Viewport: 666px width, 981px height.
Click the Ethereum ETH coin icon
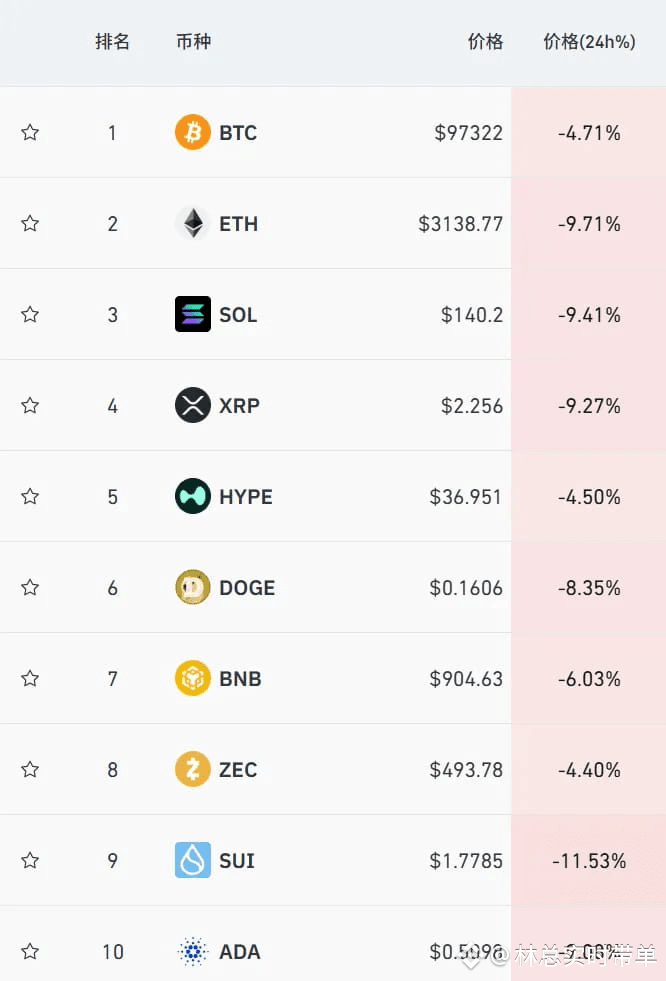click(x=193, y=223)
